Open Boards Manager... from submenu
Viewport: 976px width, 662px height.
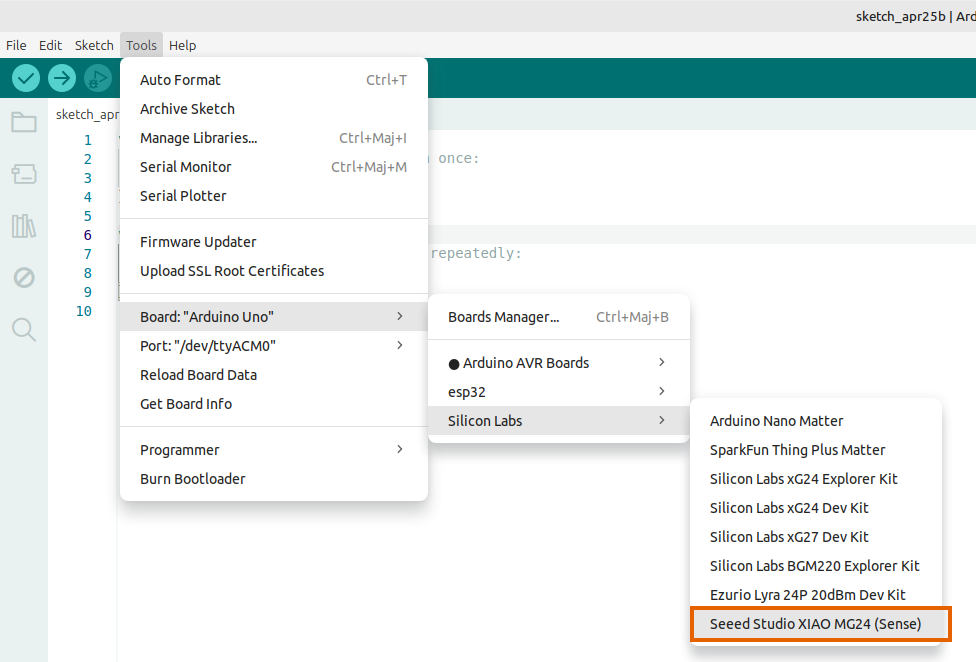[x=559, y=317]
